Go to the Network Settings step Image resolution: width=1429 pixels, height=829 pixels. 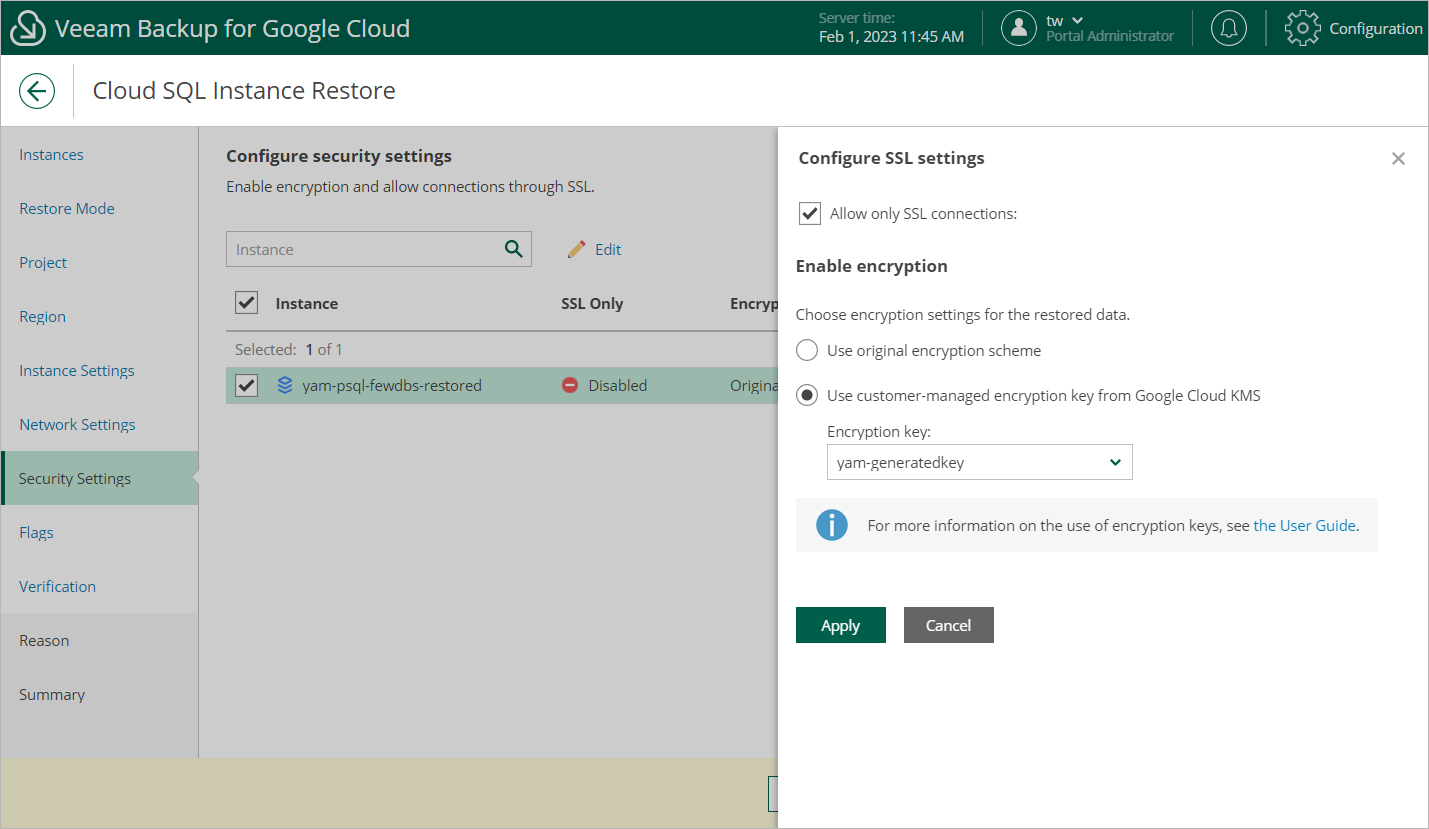coord(77,425)
